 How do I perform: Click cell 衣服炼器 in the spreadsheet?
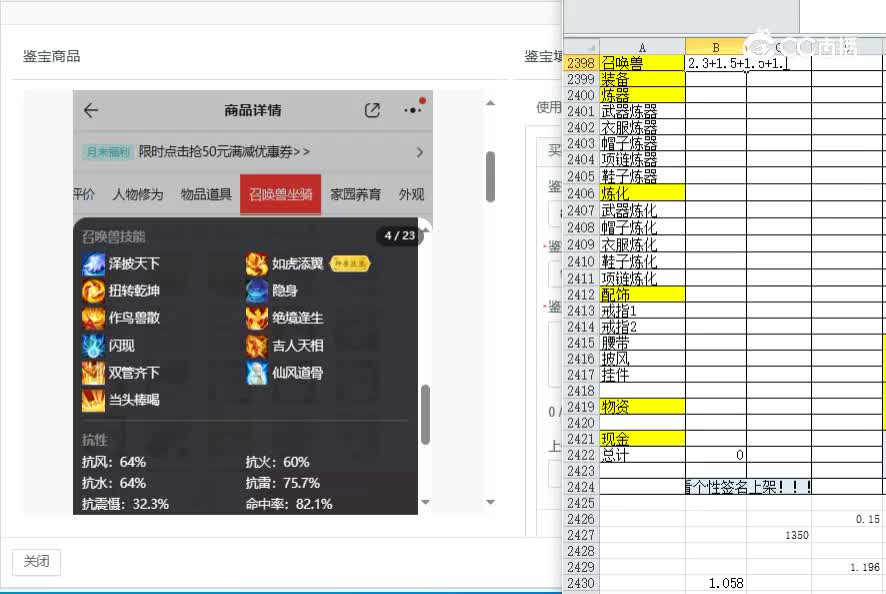(642, 127)
